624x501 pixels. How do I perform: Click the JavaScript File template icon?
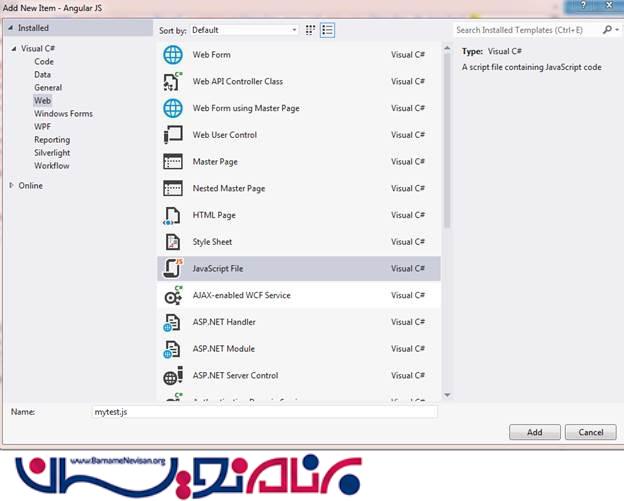click(x=173, y=269)
